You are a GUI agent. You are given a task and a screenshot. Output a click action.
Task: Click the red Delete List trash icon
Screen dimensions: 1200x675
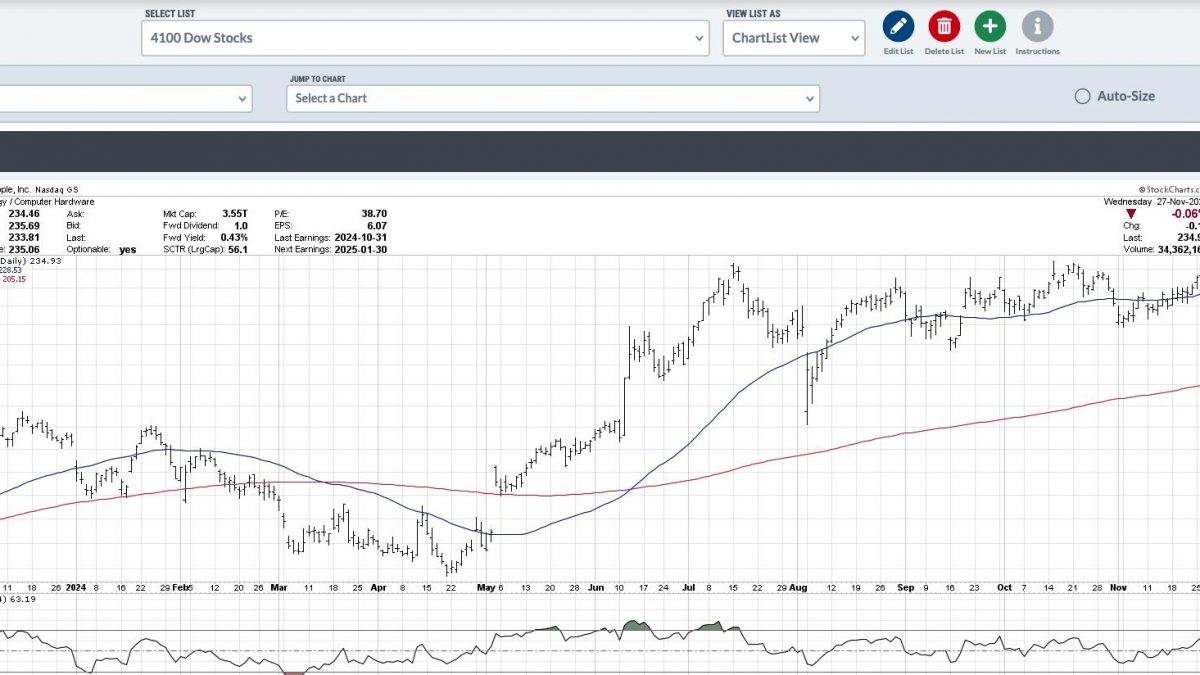point(944,26)
